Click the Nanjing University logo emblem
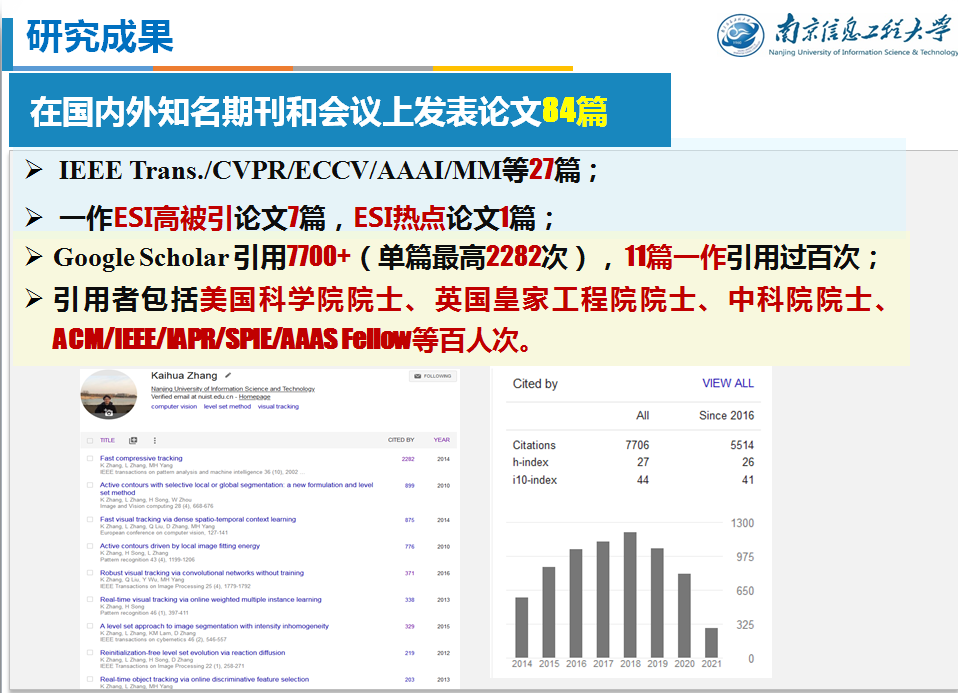Image resolution: width=958 pixels, height=693 pixels. 739,35
